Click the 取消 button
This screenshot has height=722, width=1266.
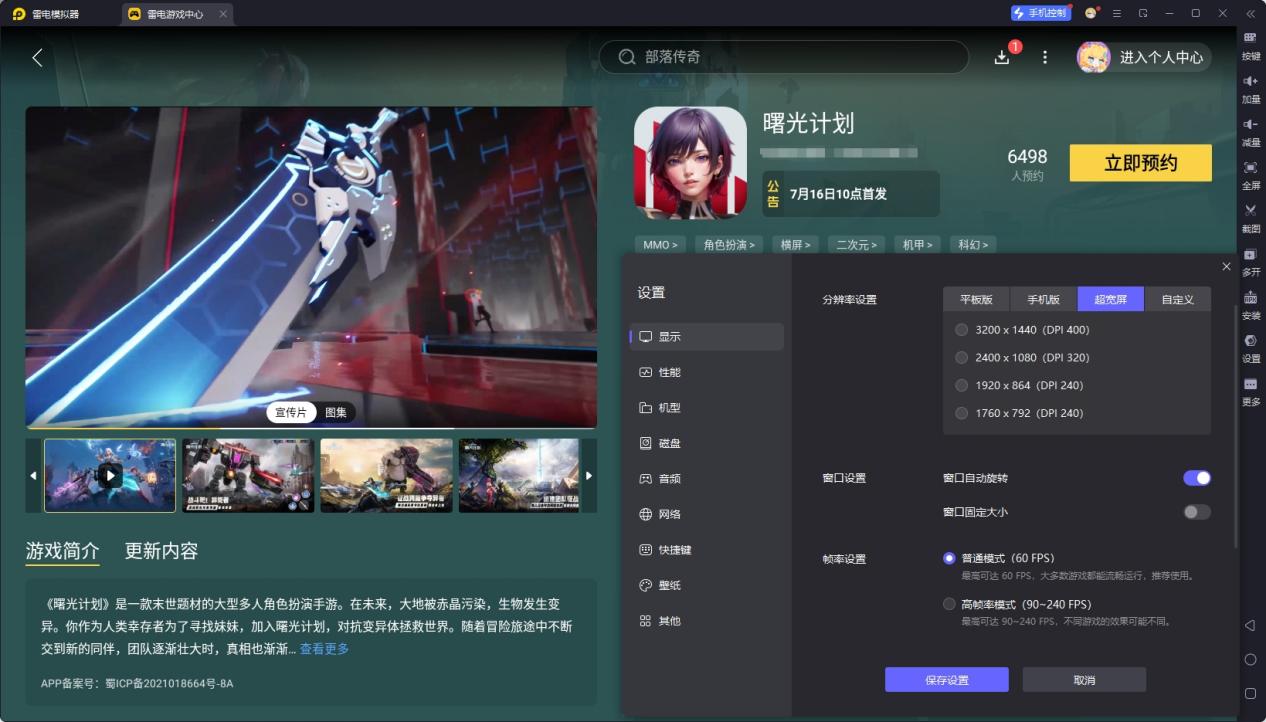[x=1084, y=680]
